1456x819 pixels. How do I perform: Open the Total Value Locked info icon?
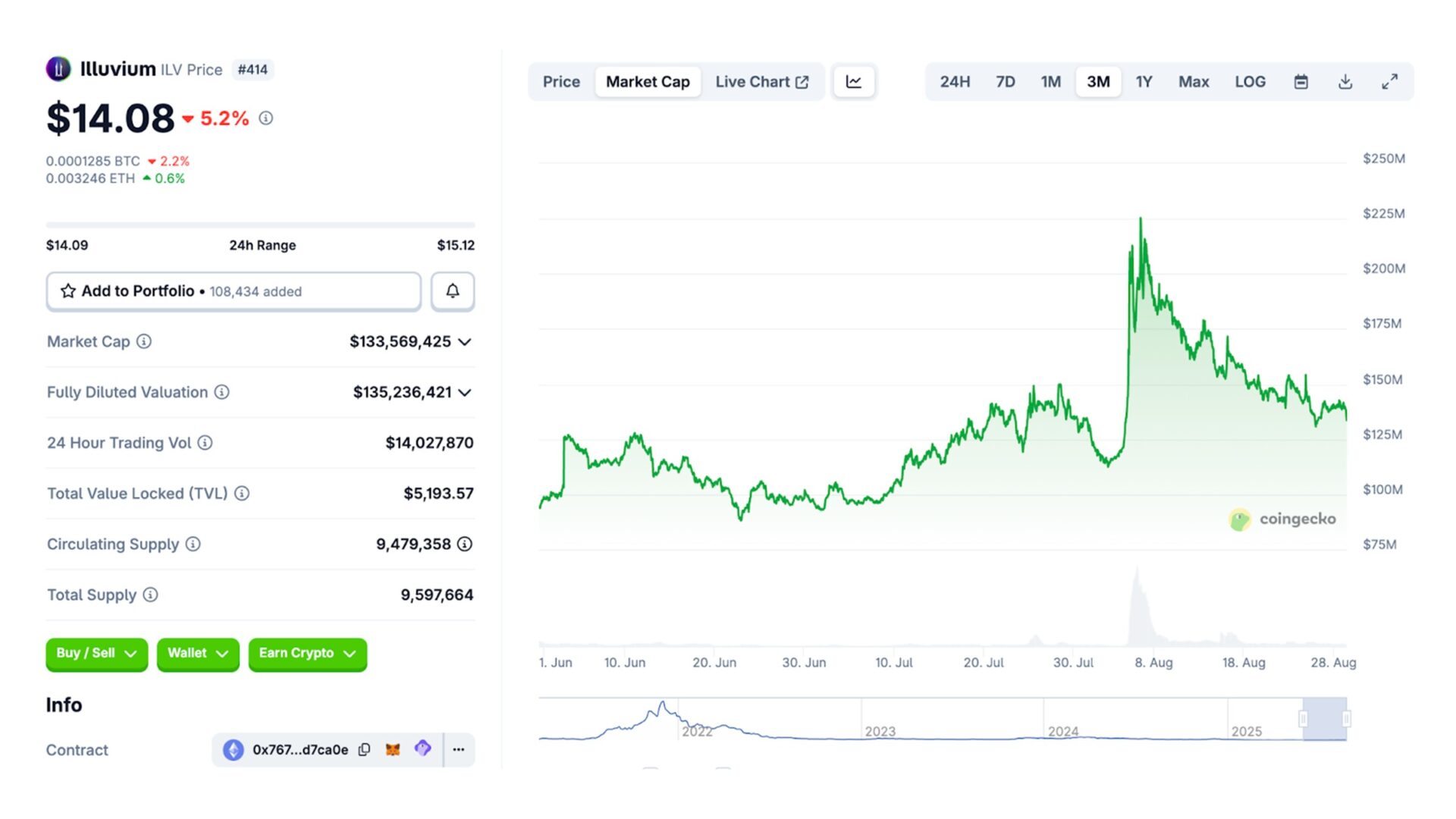(242, 494)
